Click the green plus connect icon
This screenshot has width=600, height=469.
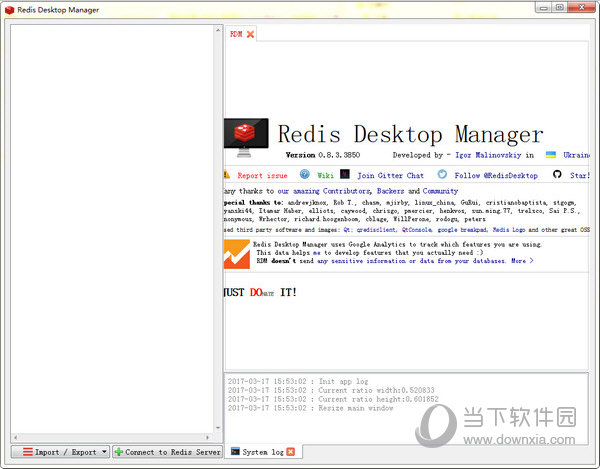[x=119, y=452]
